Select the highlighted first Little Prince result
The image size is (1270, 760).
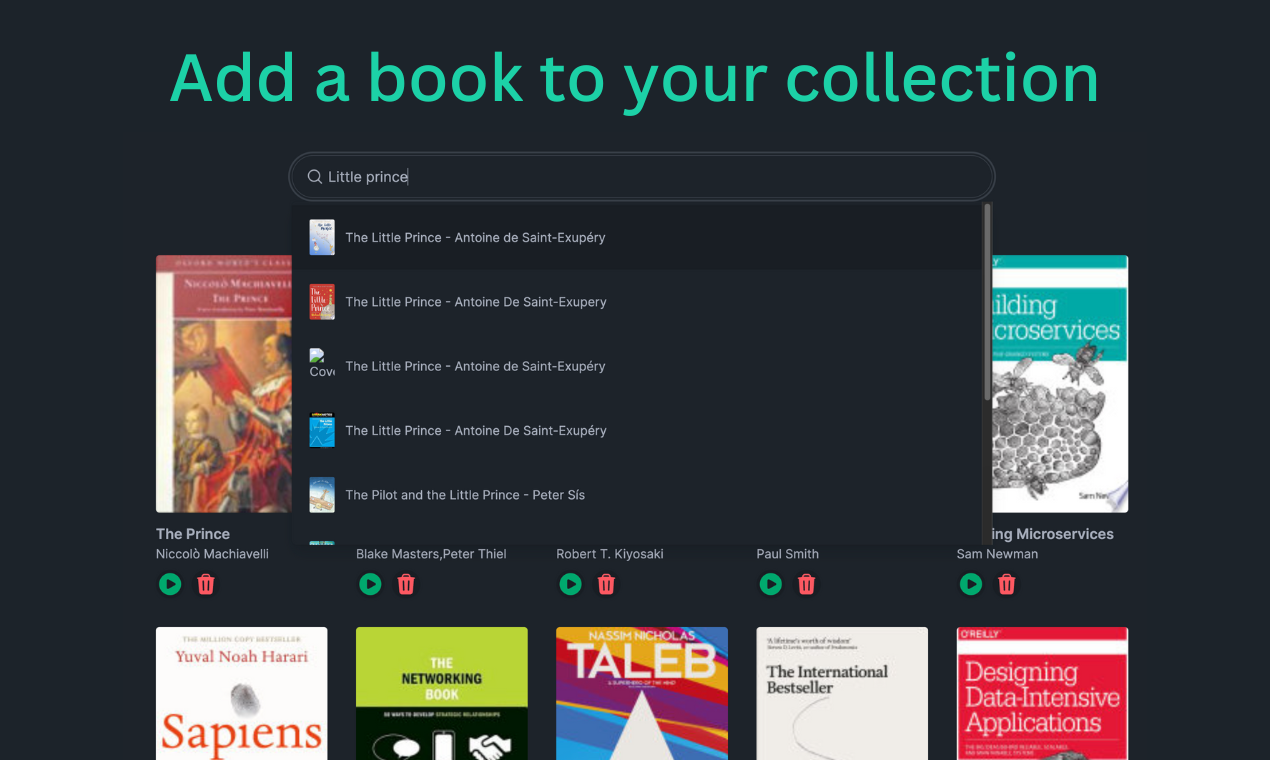[637, 237]
